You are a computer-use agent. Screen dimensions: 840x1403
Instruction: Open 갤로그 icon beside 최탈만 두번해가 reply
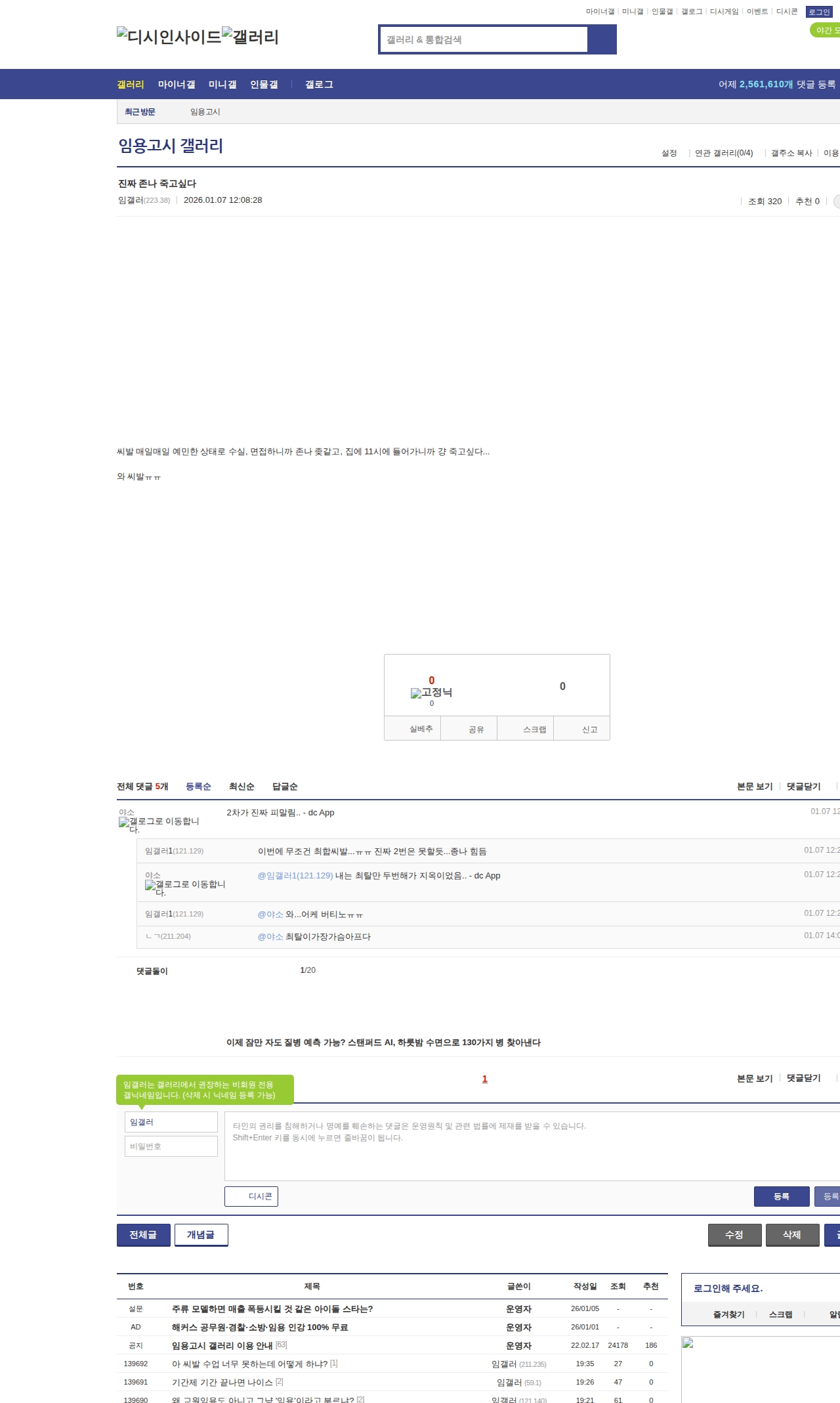coord(185,888)
